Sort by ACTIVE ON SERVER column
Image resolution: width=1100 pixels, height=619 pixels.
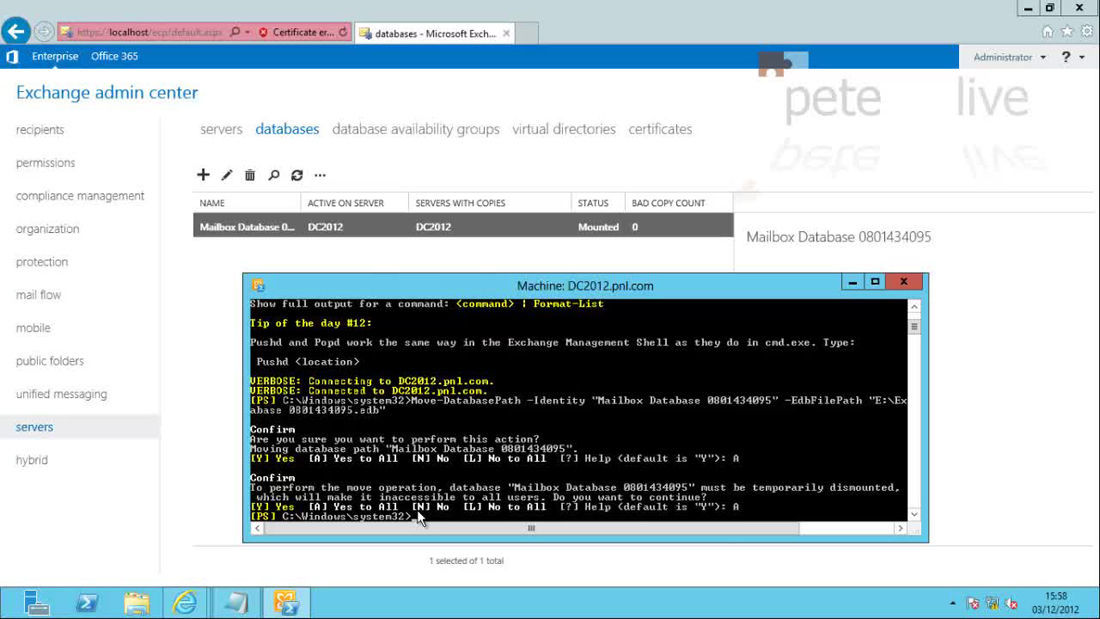355,203
